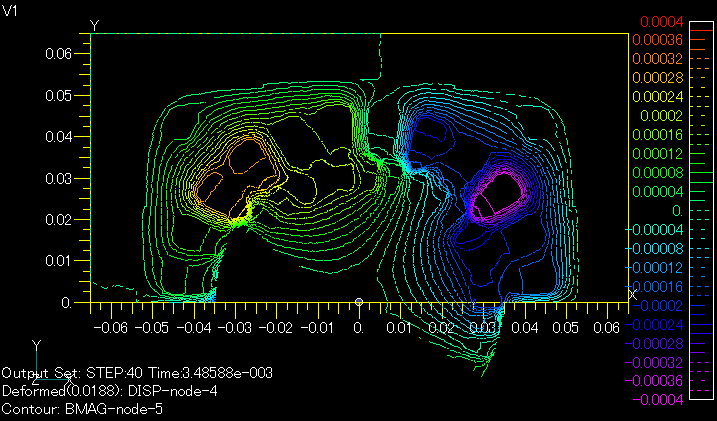Screen dimensions: 717x421
Task: Click the Contour BMAG-node-5 label
Action: [82, 408]
